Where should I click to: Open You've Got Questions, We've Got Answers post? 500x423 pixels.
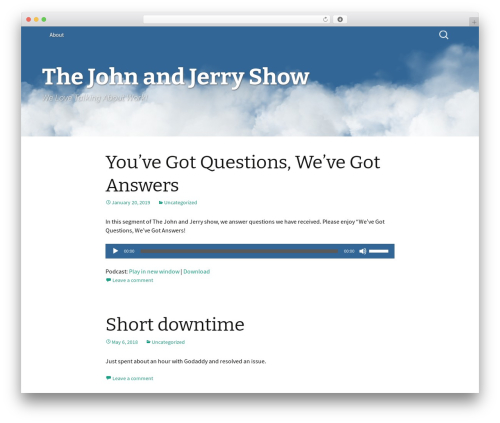[243, 174]
